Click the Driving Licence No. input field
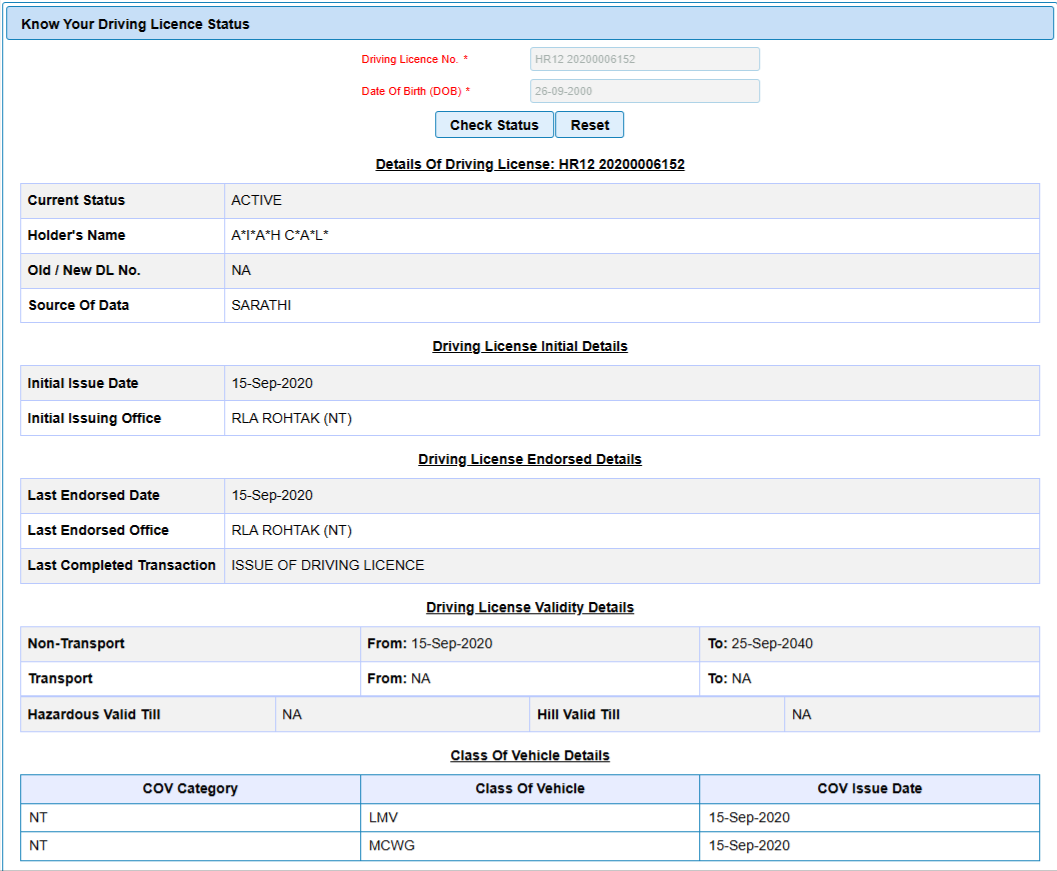This screenshot has height=871, width=1057. (x=644, y=59)
